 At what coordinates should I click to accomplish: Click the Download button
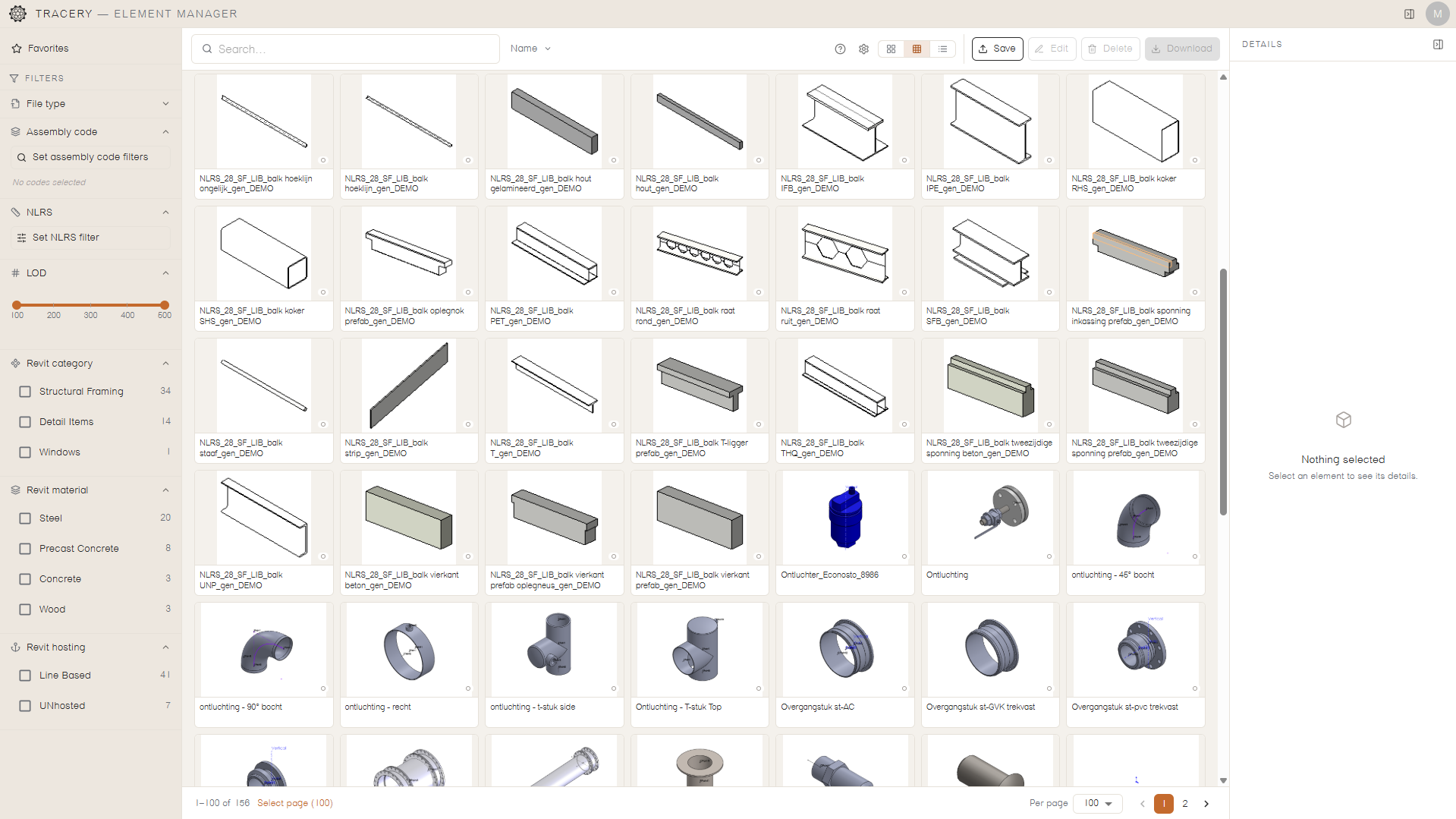pos(1182,49)
